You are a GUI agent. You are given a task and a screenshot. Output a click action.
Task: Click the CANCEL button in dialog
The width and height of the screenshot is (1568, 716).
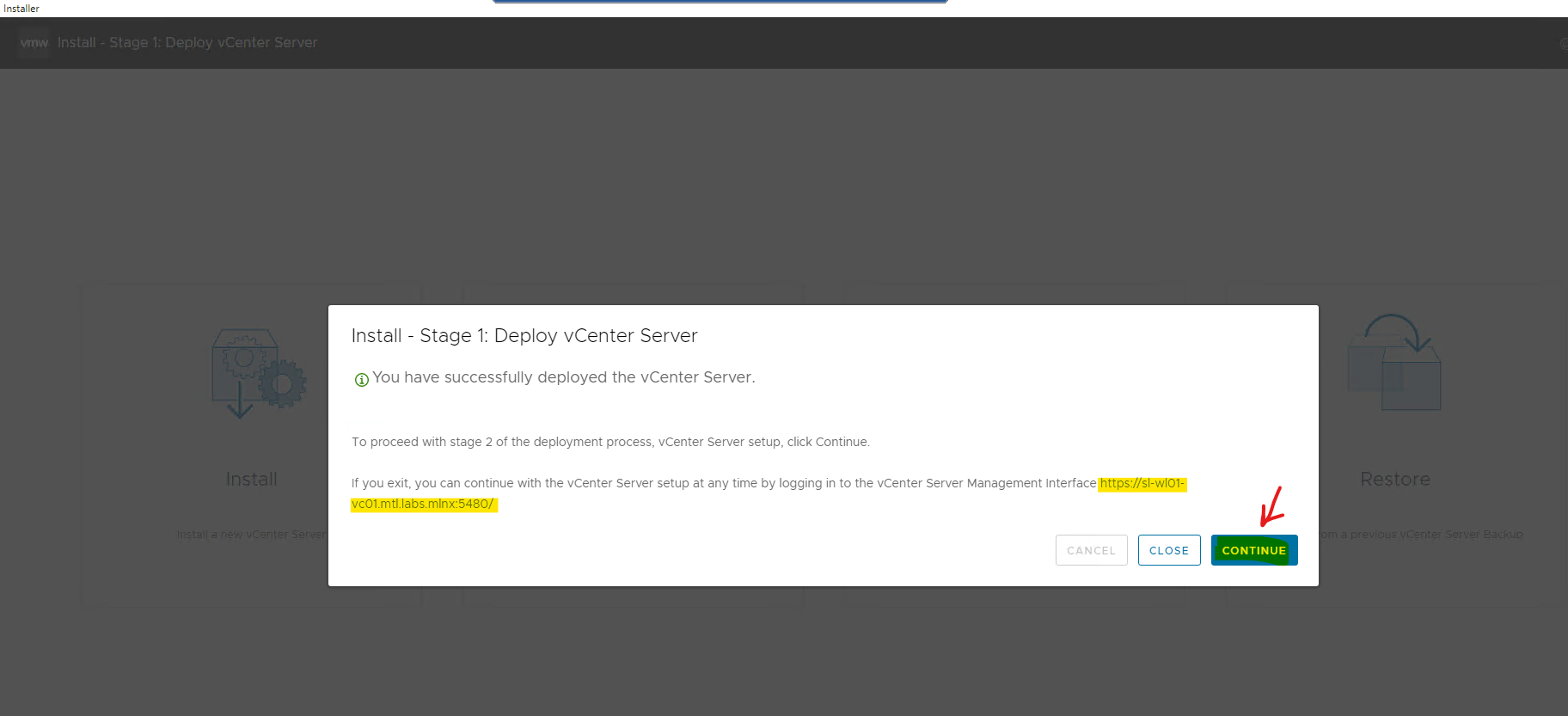[x=1091, y=550]
